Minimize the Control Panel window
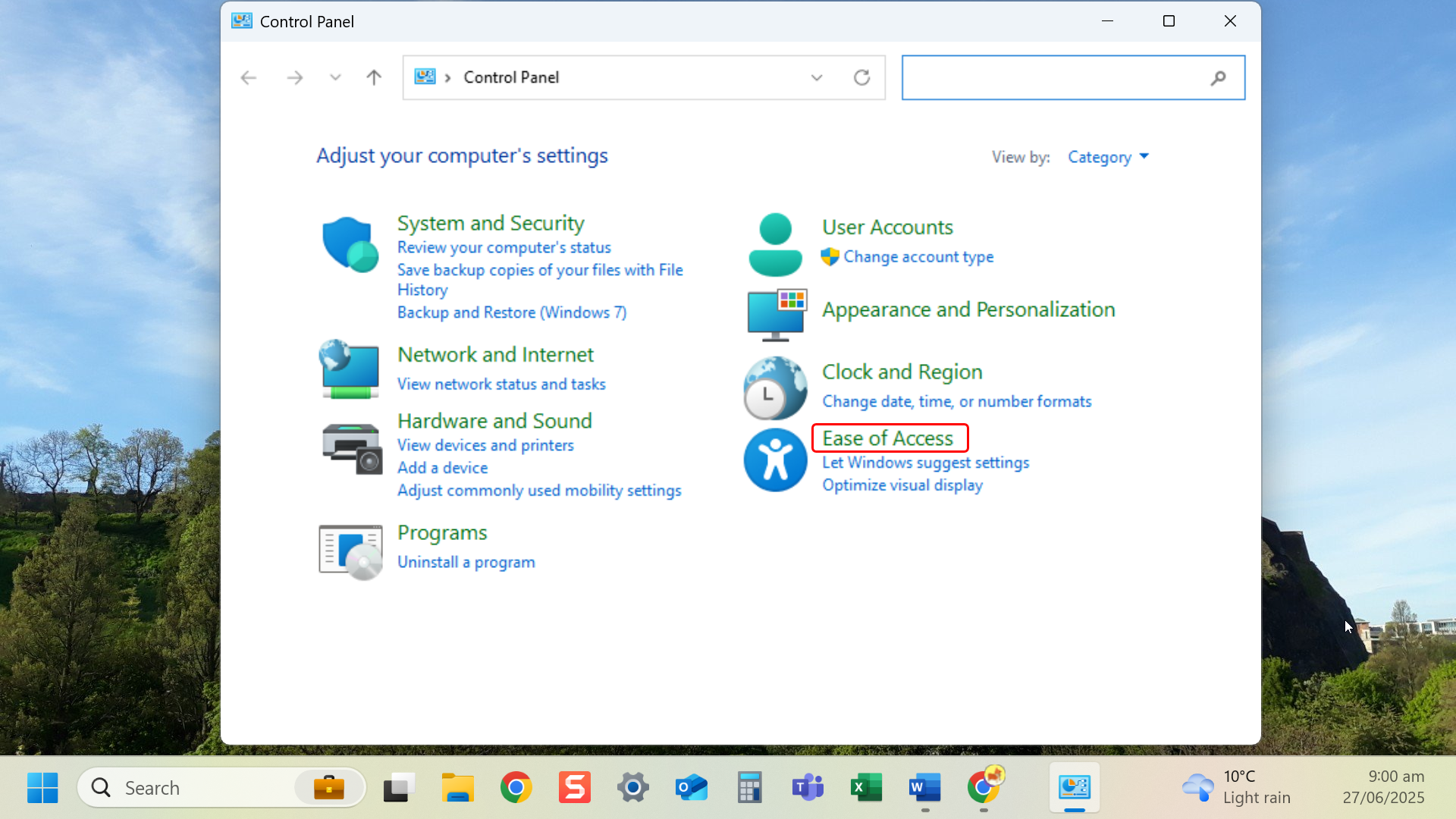This screenshot has width=1456, height=819. pyautogui.click(x=1107, y=21)
